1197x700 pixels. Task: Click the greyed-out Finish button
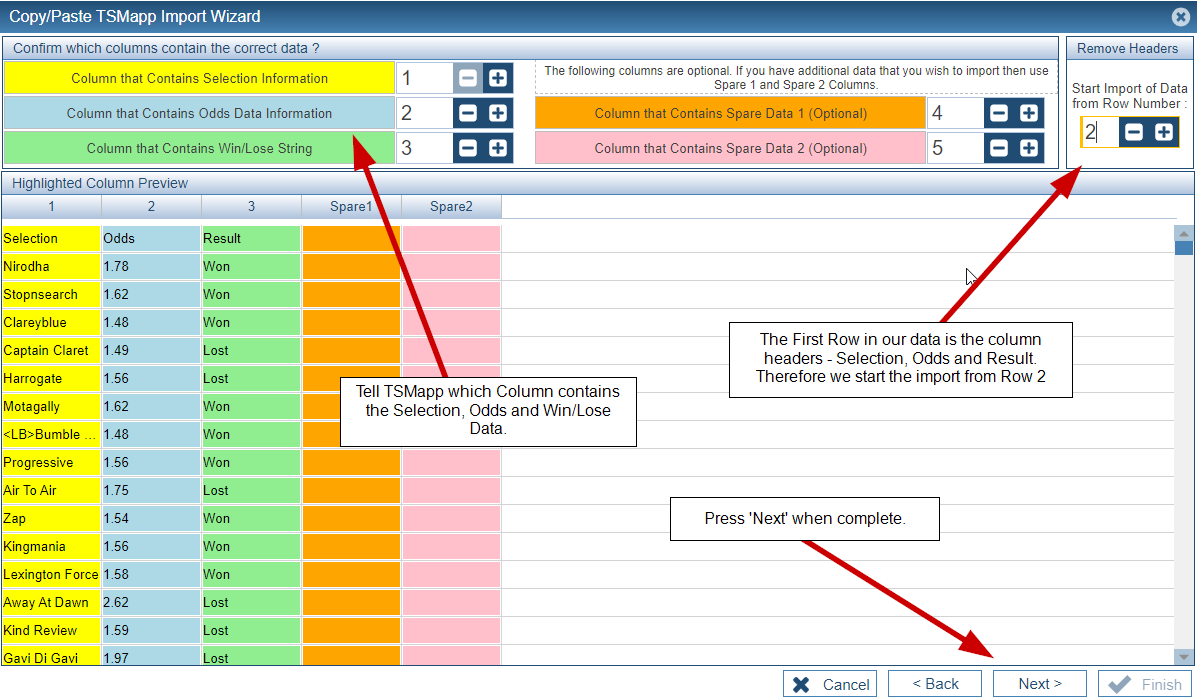(1144, 684)
